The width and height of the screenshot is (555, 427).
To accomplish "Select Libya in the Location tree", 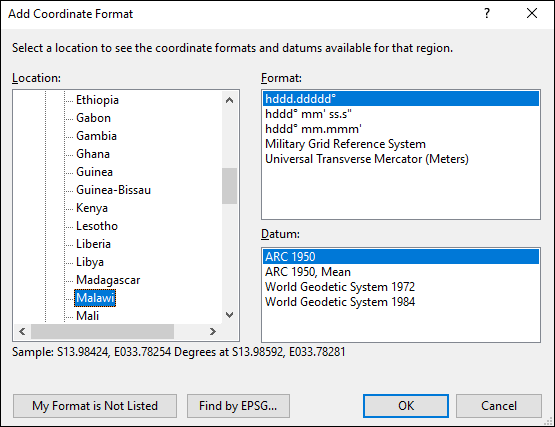I will pos(90,262).
